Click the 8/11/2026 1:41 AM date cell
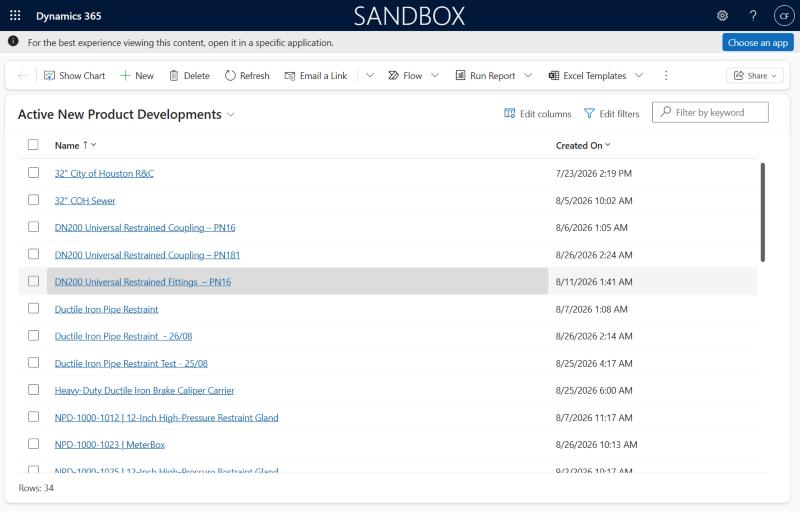The image size is (800, 513). click(x=594, y=282)
